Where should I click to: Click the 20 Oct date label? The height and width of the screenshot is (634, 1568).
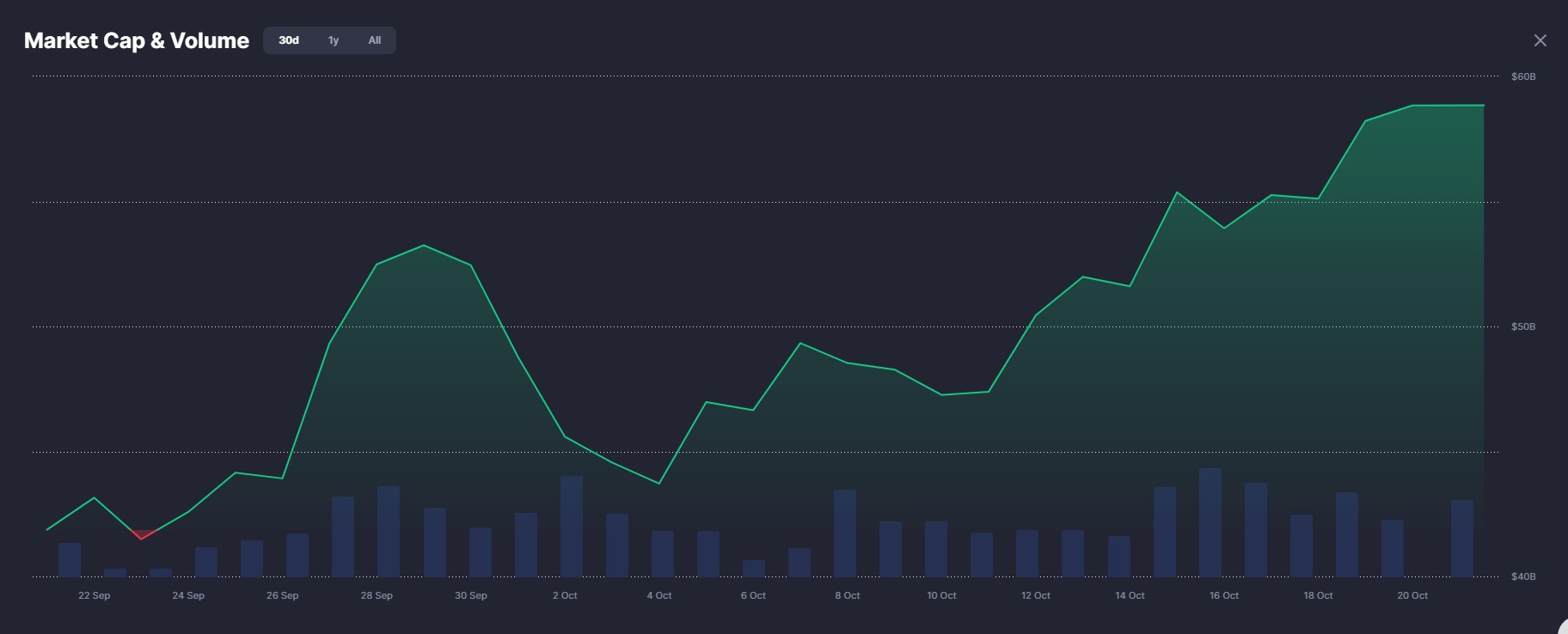pyautogui.click(x=1412, y=595)
